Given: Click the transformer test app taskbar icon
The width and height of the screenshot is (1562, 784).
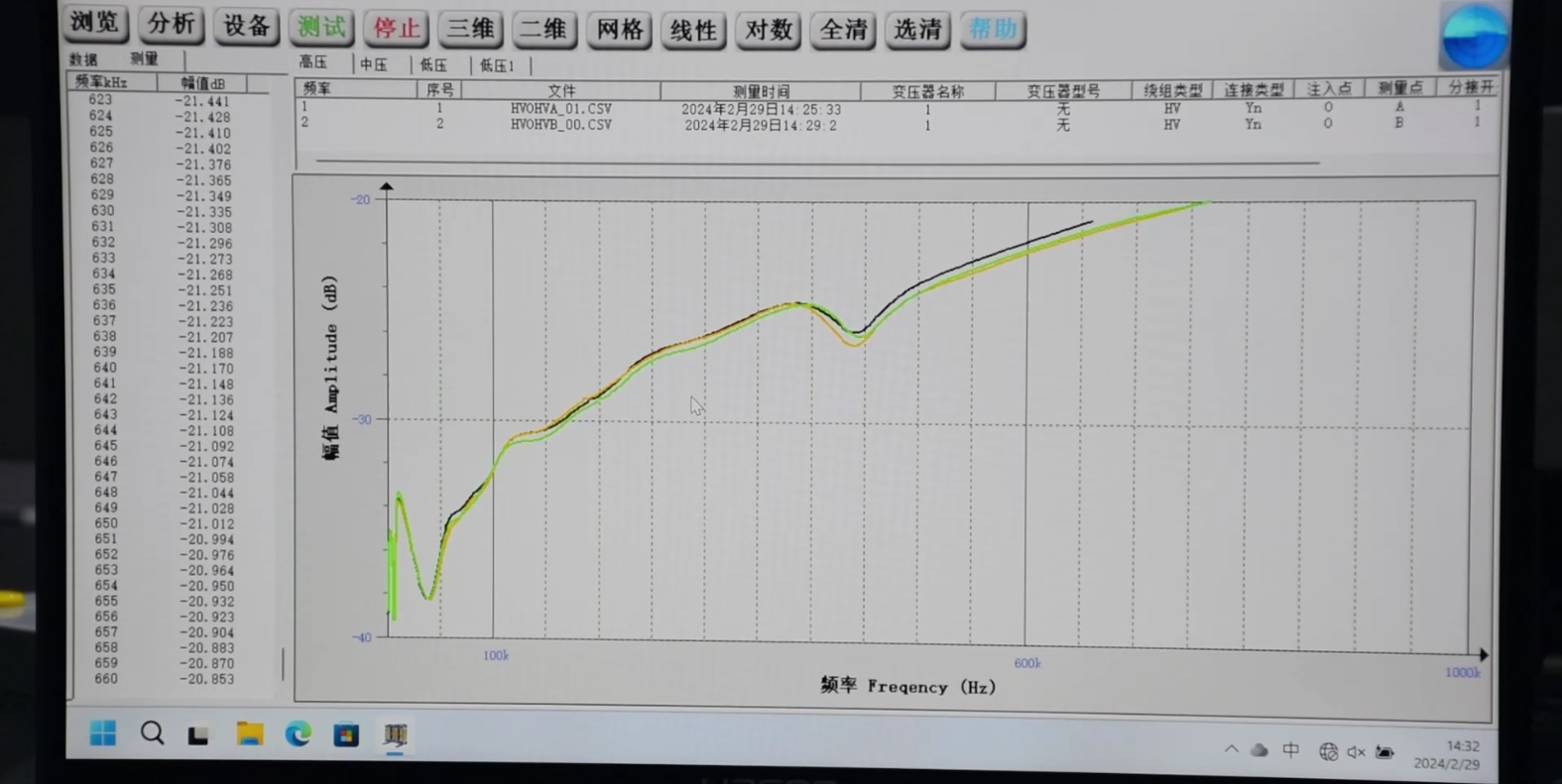Looking at the screenshot, I should coord(395,734).
